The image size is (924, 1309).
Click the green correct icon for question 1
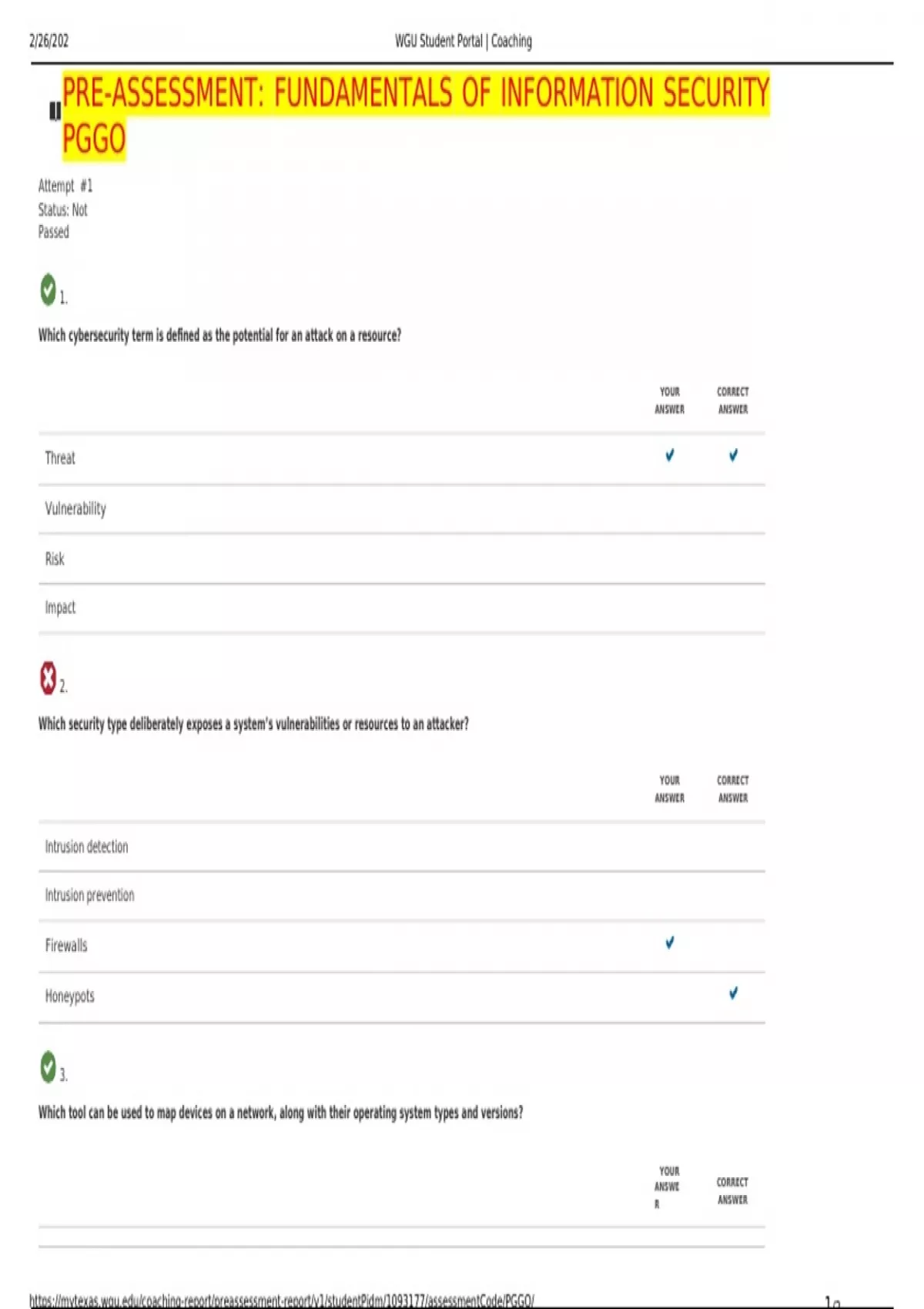coord(48,290)
